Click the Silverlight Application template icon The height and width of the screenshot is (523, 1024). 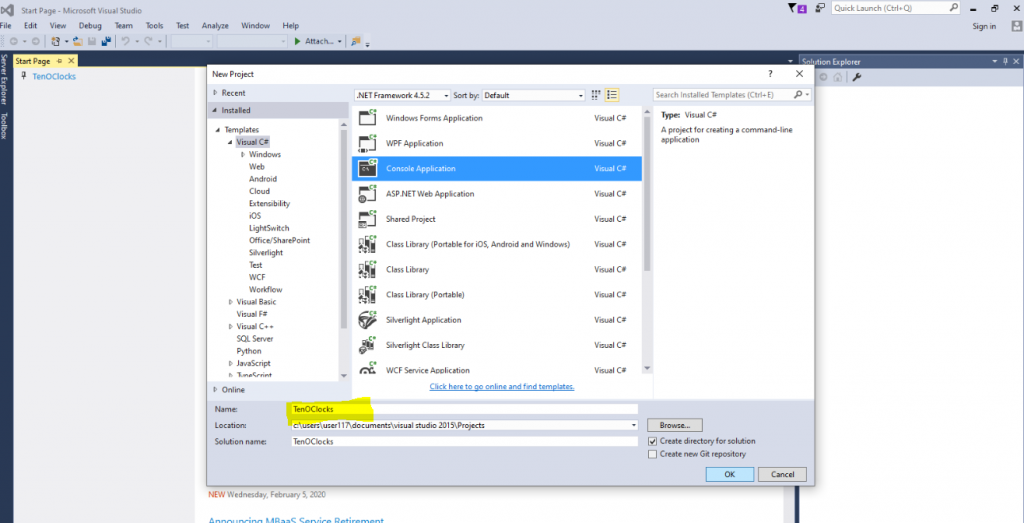click(x=368, y=320)
